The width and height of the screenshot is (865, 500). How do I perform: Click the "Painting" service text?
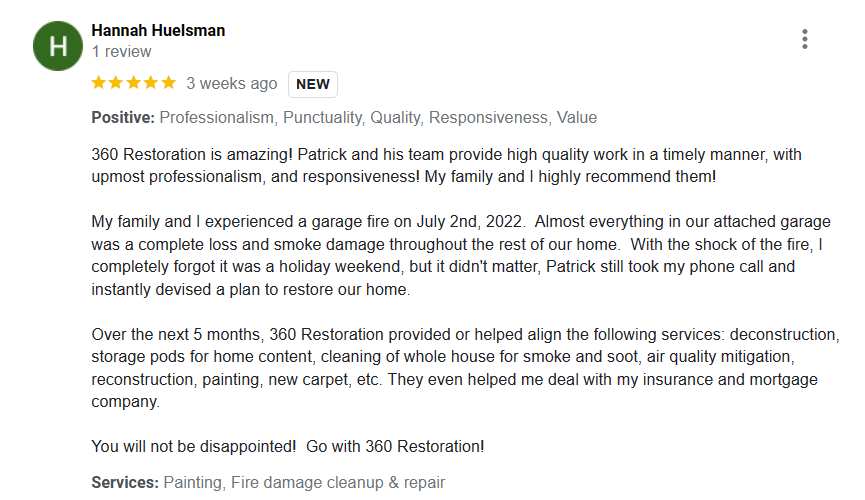pyautogui.click(x=193, y=482)
